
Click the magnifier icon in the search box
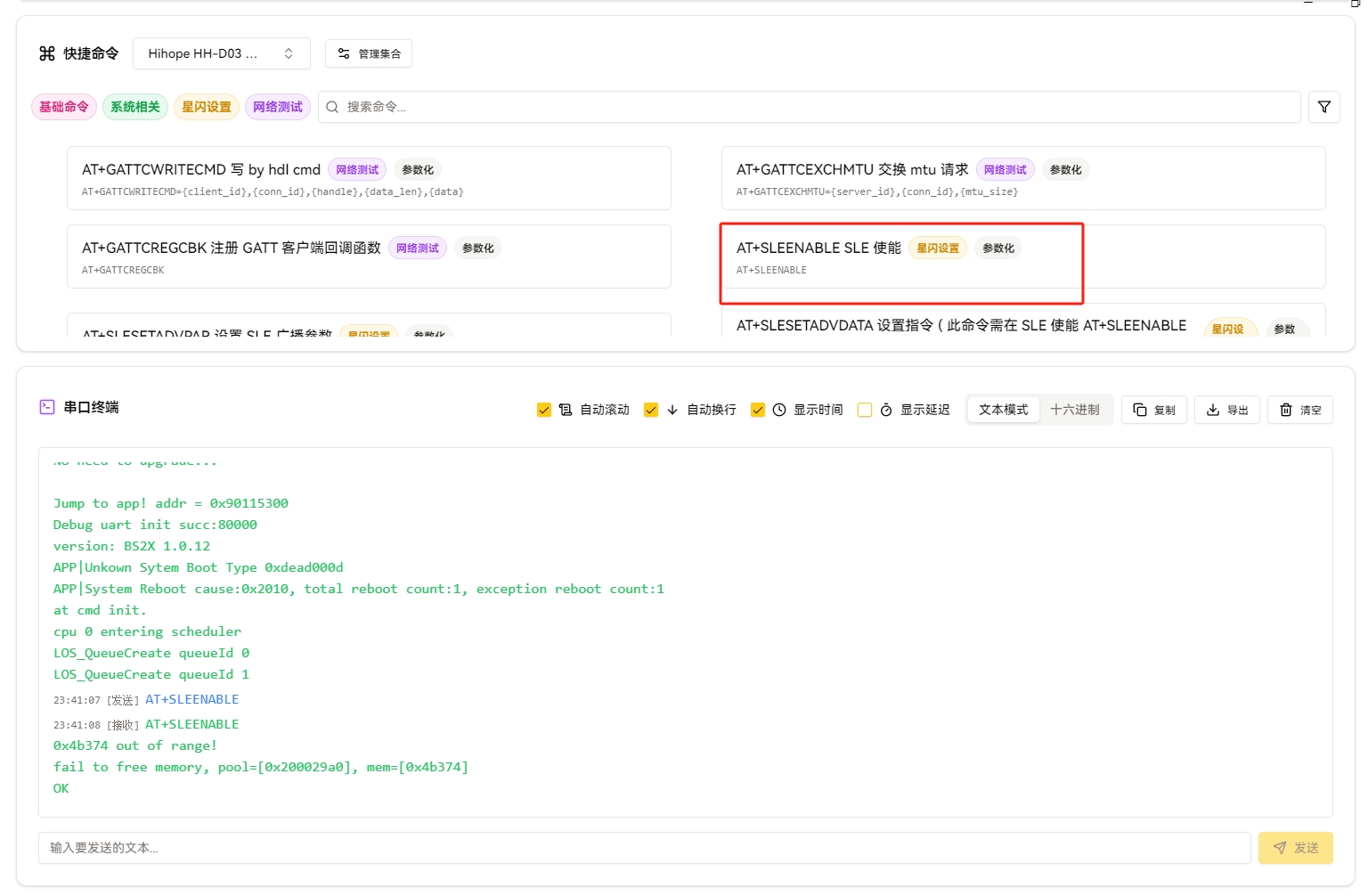(x=332, y=107)
